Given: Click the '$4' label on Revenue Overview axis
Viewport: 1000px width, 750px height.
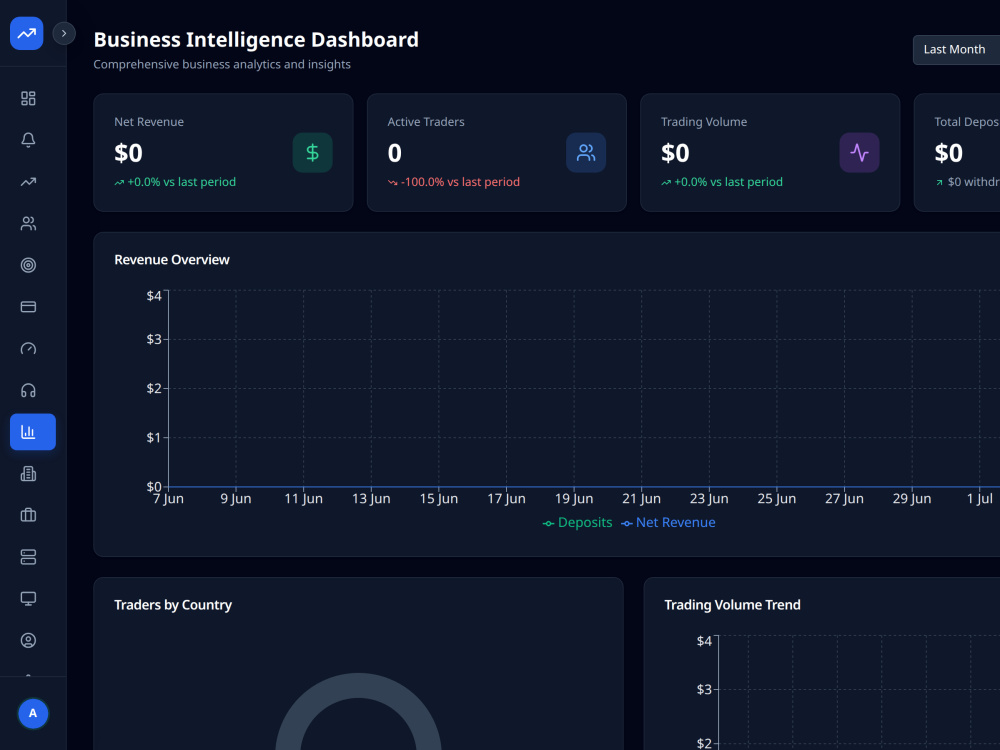Looking at the screenshot, I should 154,296.
